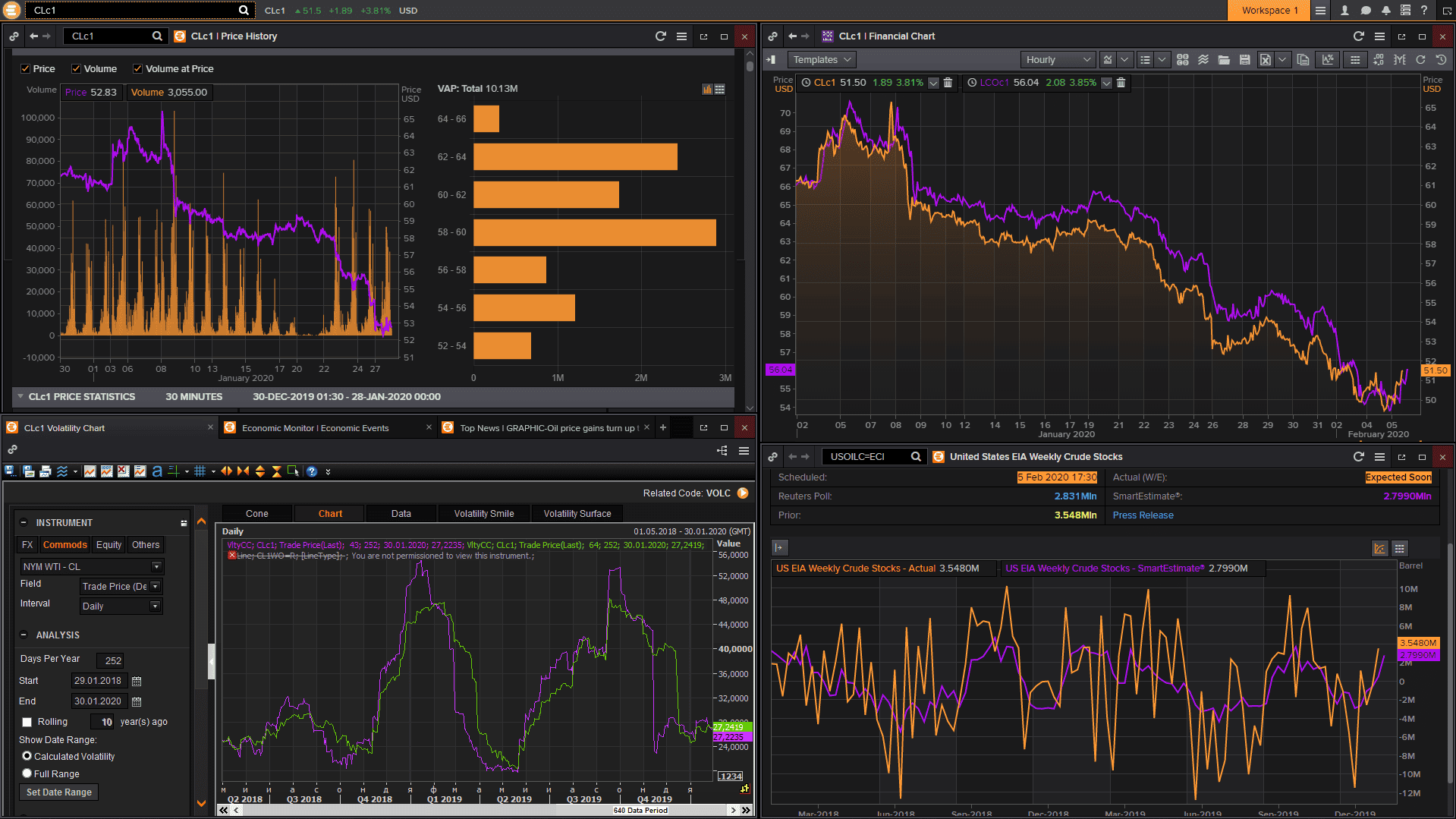Switch to the Volatility Surface tab
Viewport: 1456px width, 819px height.
[577, 513]
